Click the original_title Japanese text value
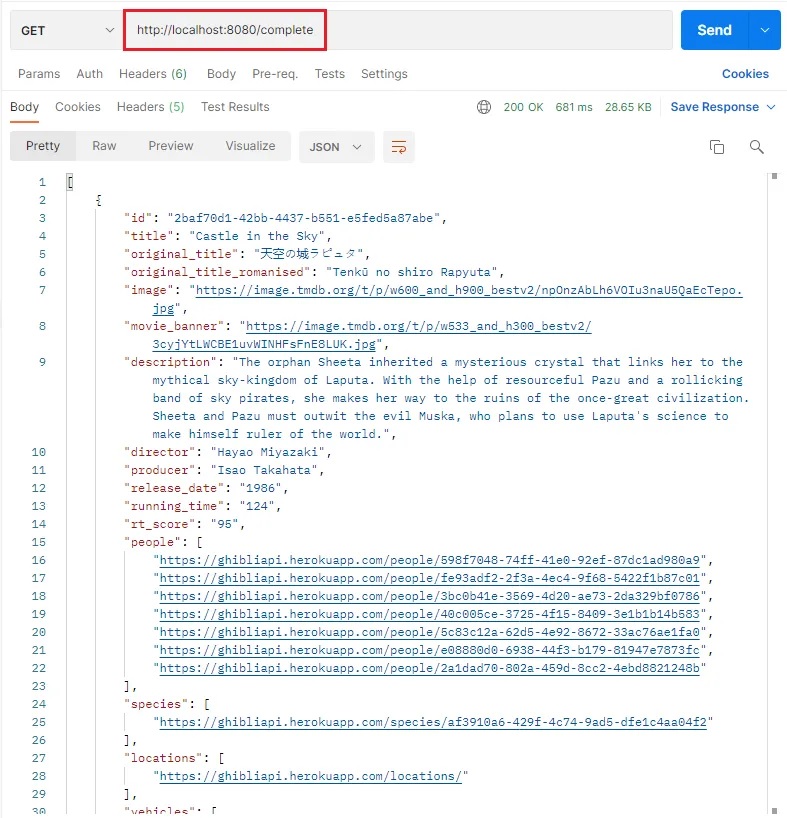 tap(308, 254)
